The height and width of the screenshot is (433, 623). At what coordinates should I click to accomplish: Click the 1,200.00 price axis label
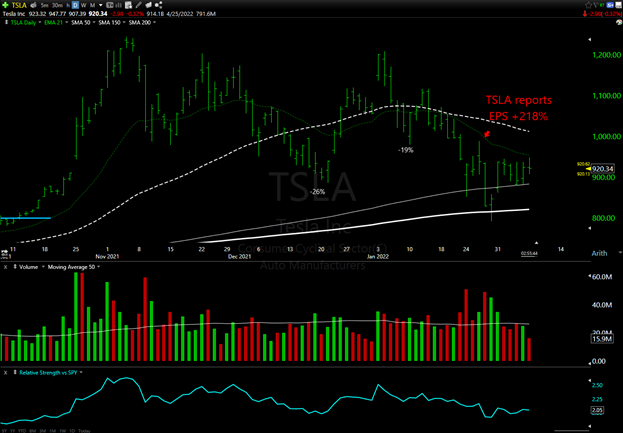pos(606,55)
